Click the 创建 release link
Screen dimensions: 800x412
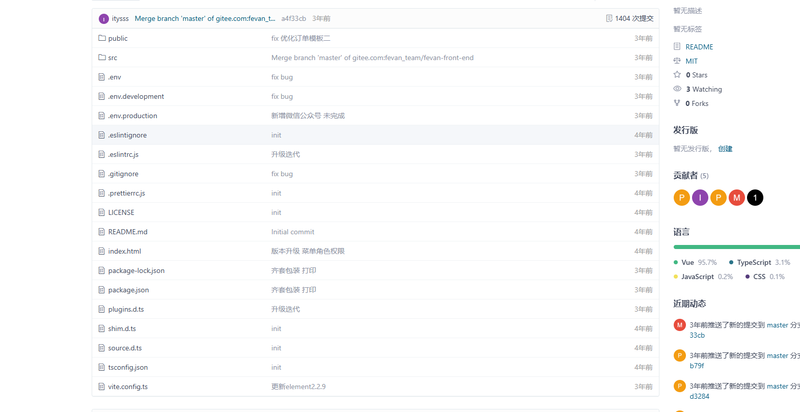click(x=725, y=149)
